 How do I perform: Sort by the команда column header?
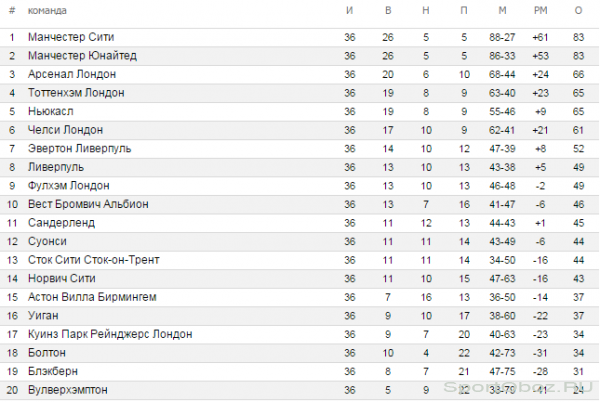(x=47, y=11)
